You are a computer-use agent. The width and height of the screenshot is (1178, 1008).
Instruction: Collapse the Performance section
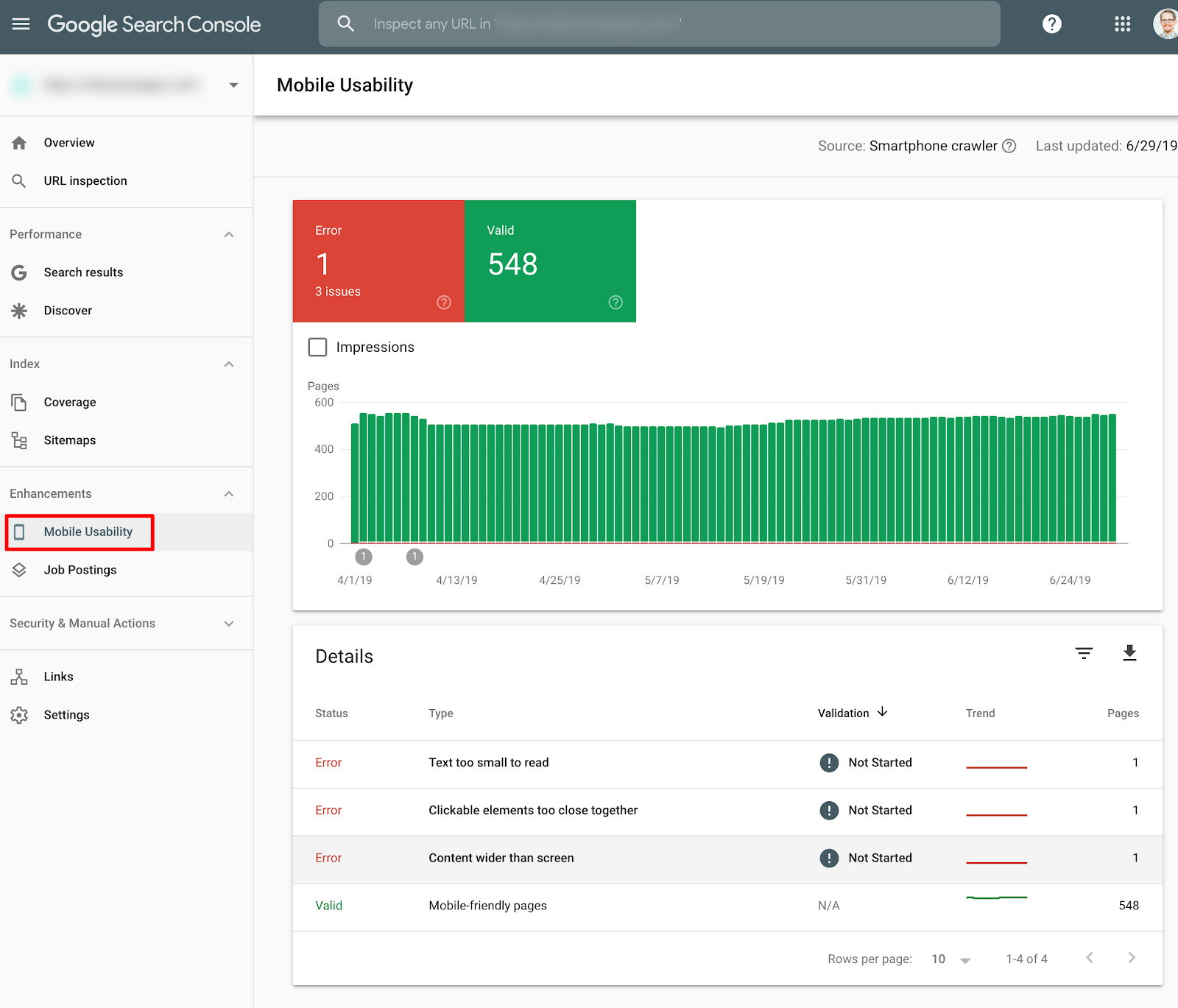pyautogui.click(x=229, y=234)
